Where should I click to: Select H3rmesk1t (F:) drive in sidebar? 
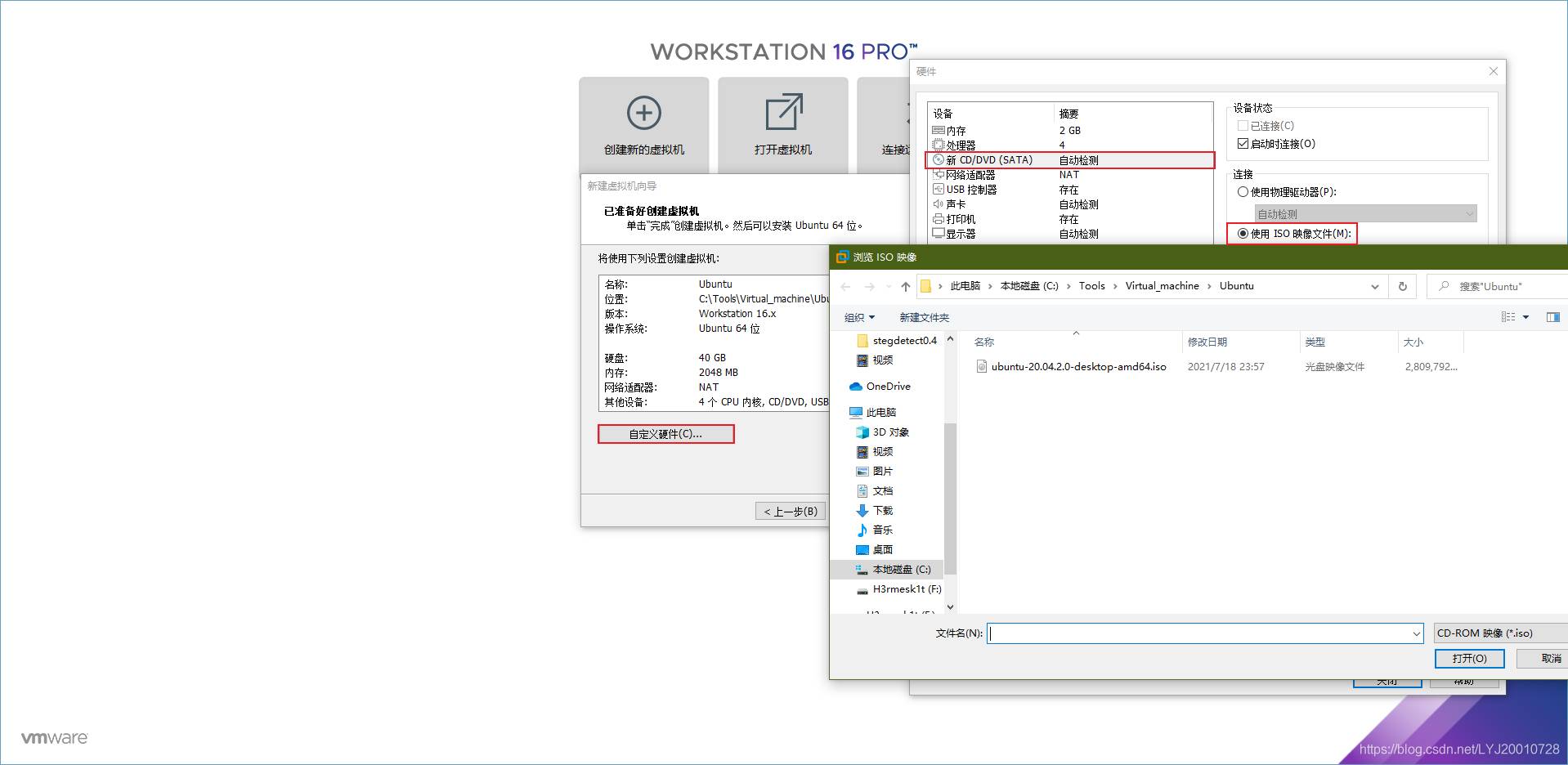tap(898, 588)
